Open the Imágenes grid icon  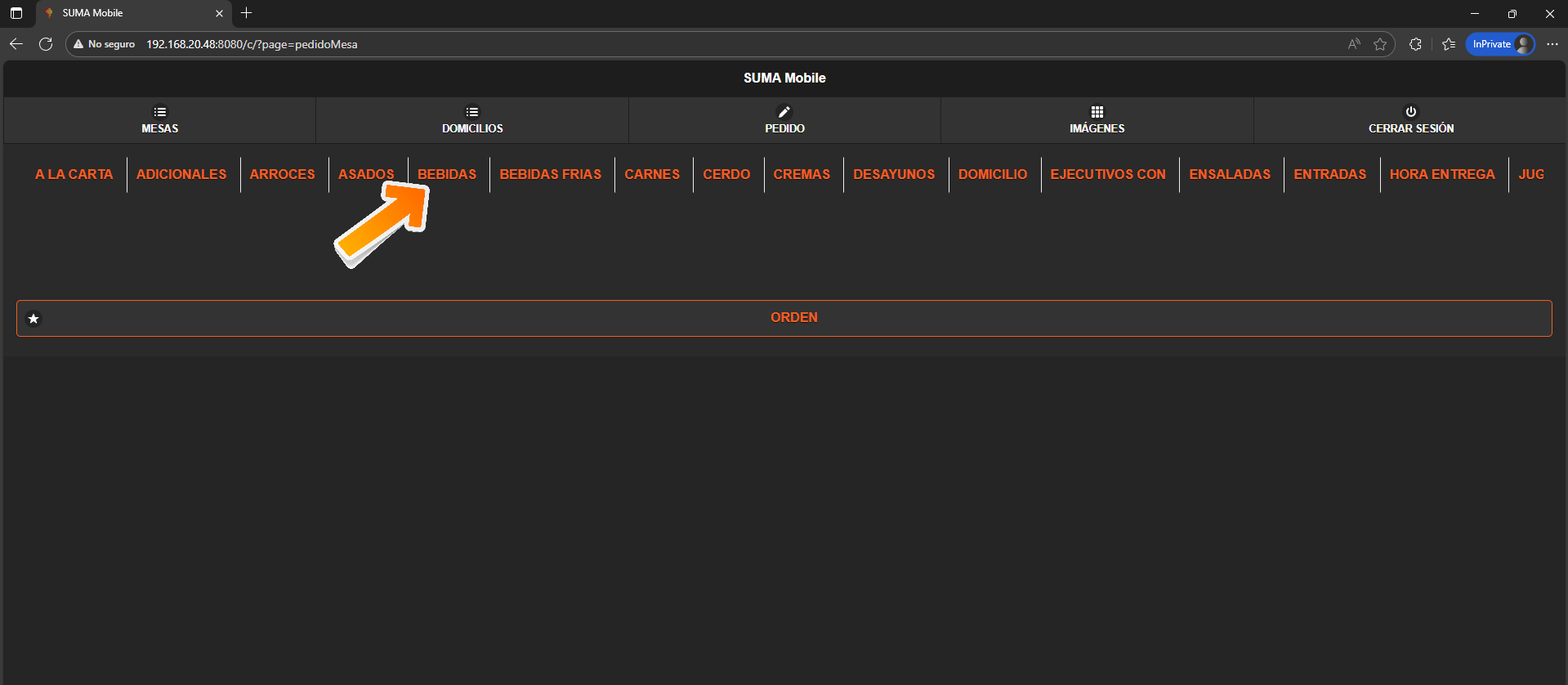[1097, 112]
